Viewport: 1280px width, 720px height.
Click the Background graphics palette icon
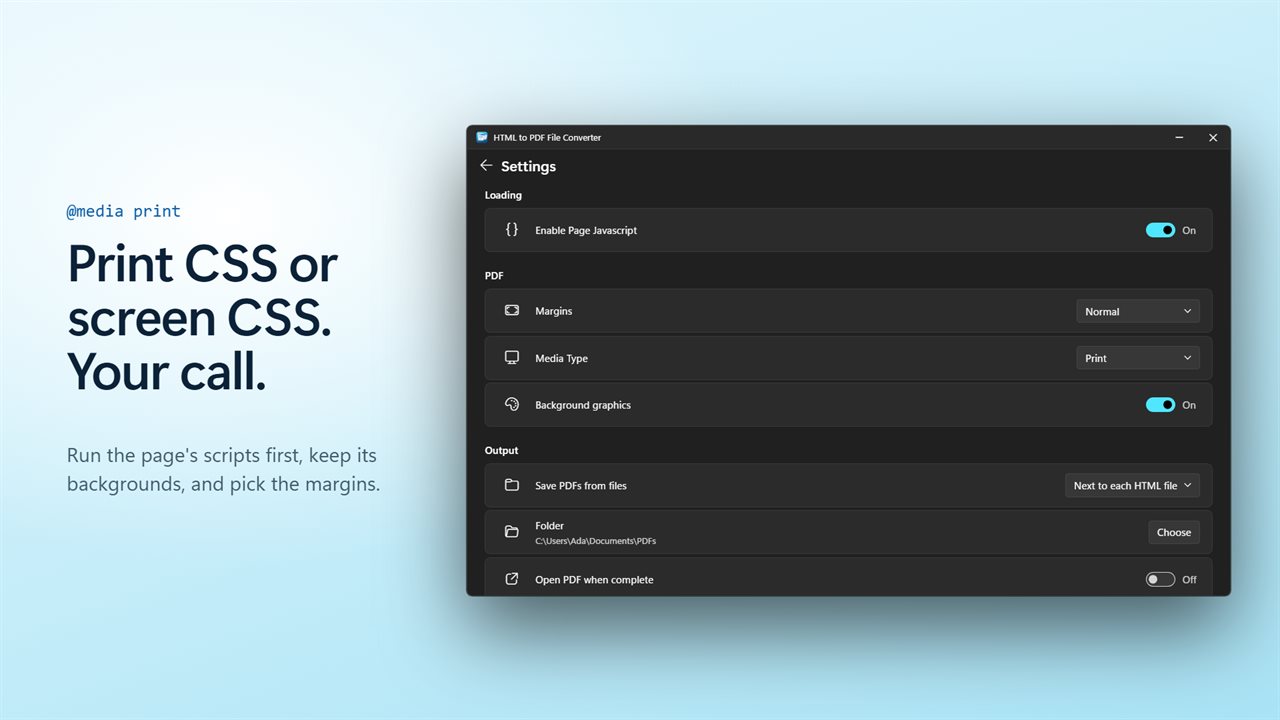512,405
